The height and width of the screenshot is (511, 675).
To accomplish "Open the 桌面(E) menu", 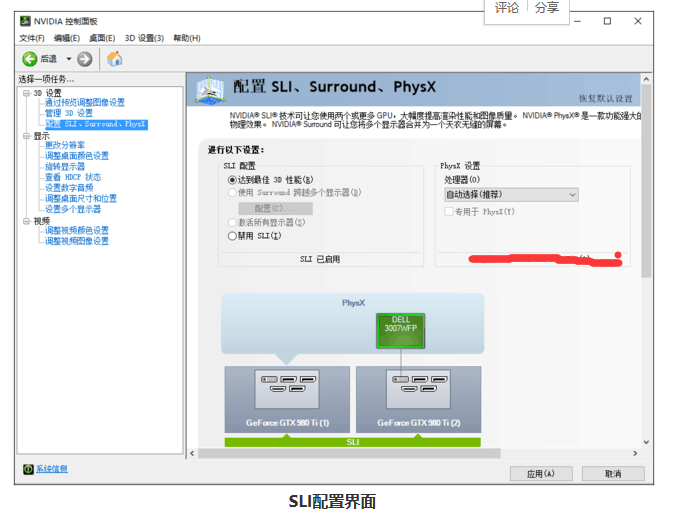I will 102,38.
